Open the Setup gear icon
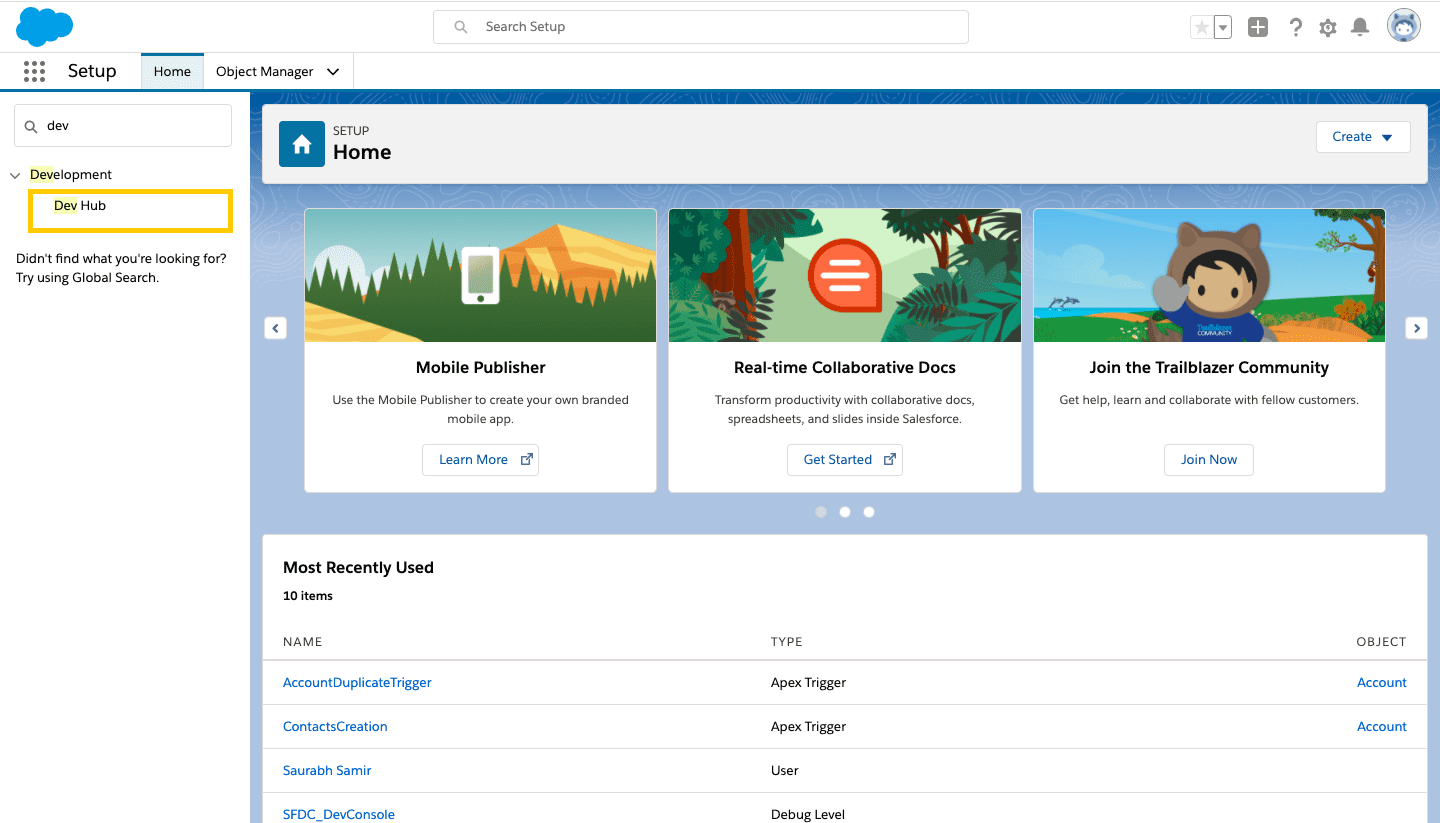Screen dimensions: 1440x823 (1328, 28)
